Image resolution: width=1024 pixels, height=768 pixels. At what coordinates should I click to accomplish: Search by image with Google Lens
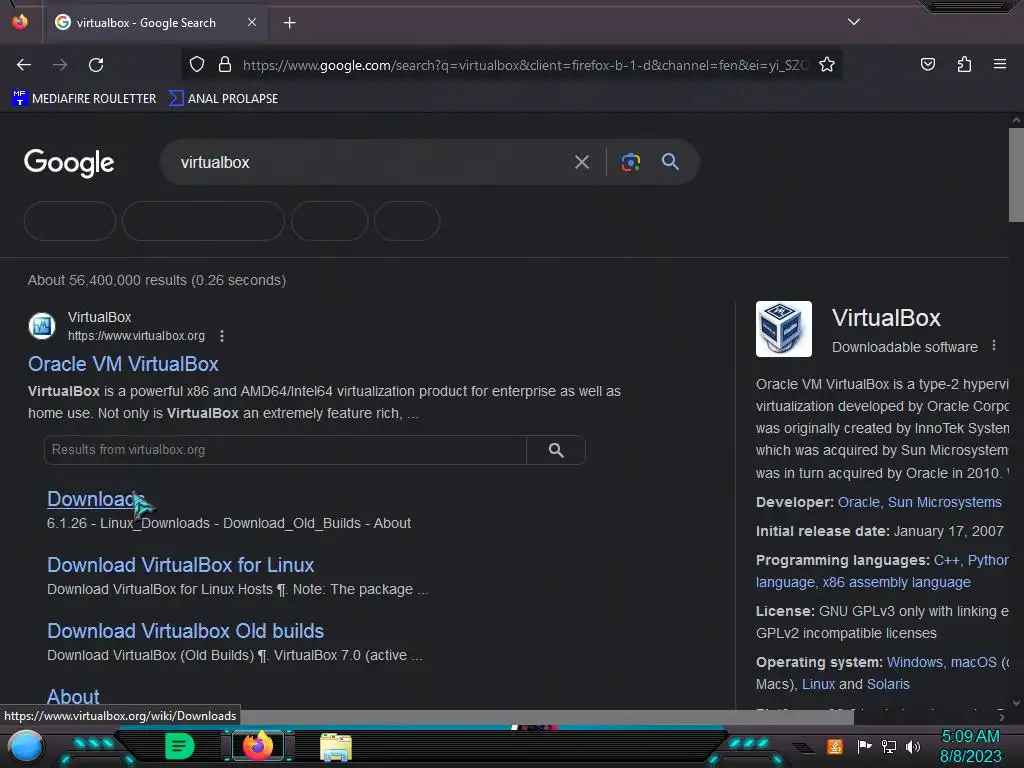pyautogui.click(x=630, y=162)
